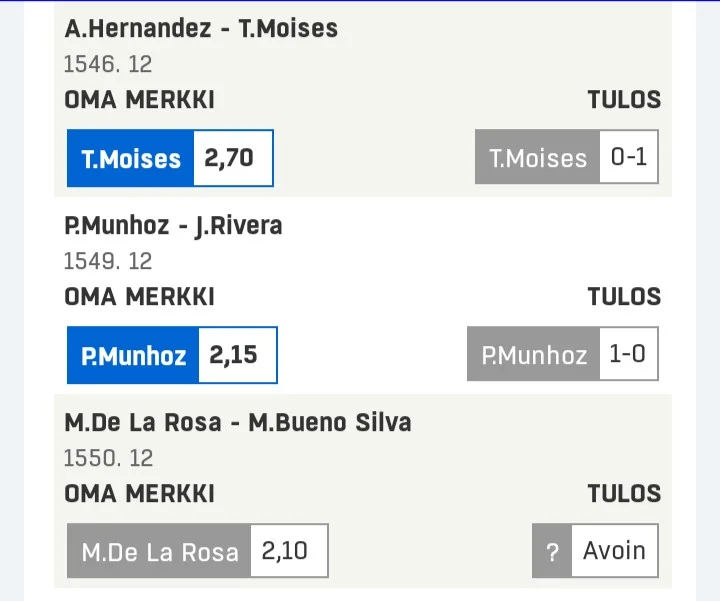Open the P.Munhoz - J.Rivera match title

point(173,225)
